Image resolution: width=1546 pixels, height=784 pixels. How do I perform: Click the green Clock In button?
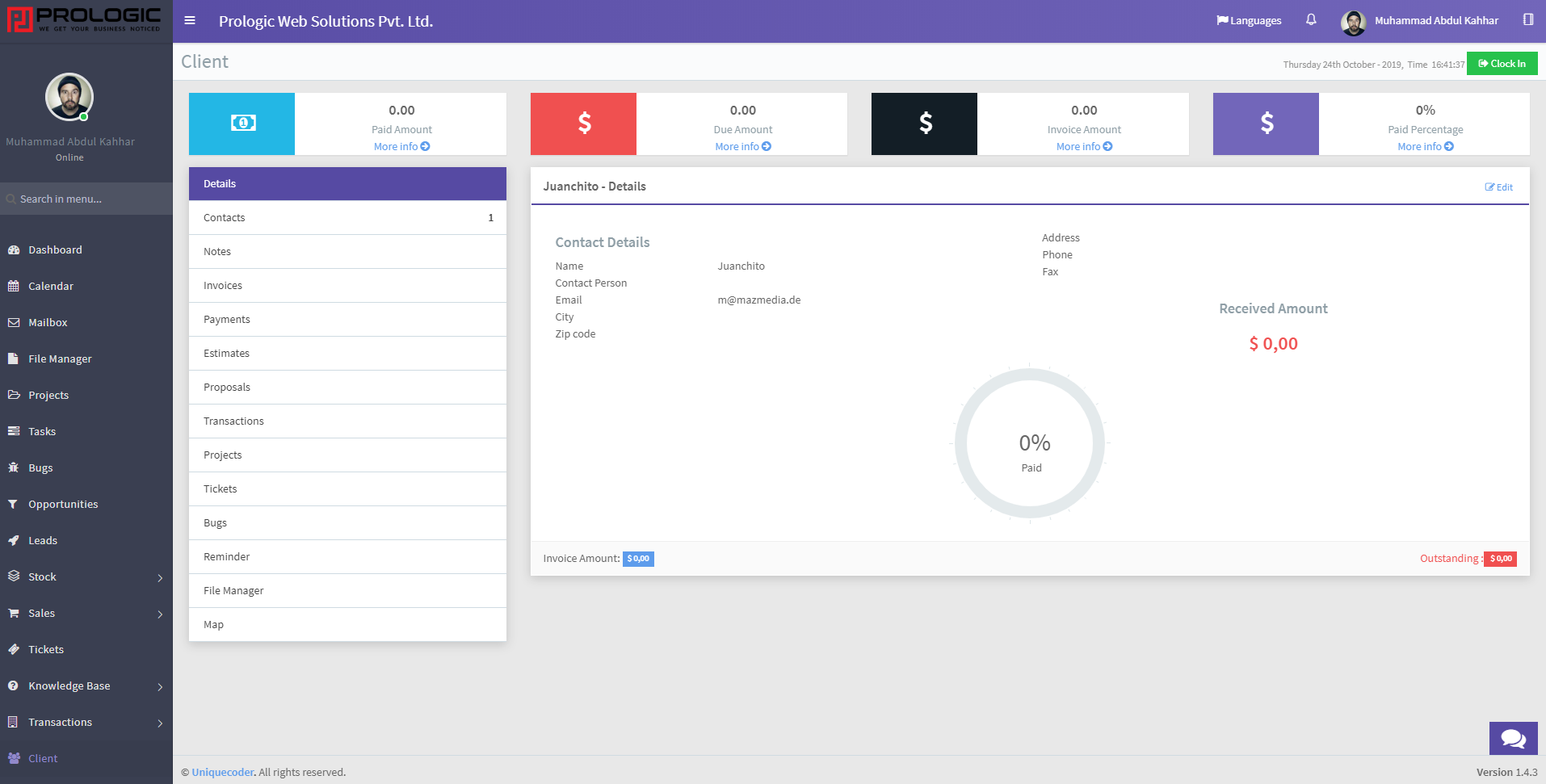point(1502,64)
